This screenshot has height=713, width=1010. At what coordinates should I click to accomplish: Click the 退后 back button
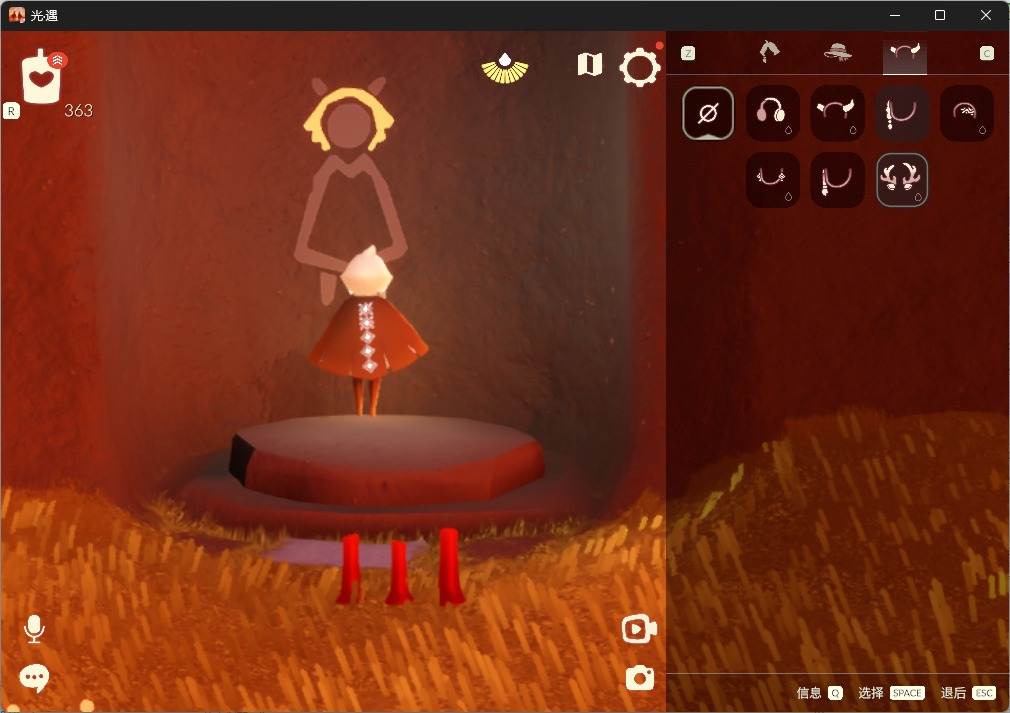[969, 692]
